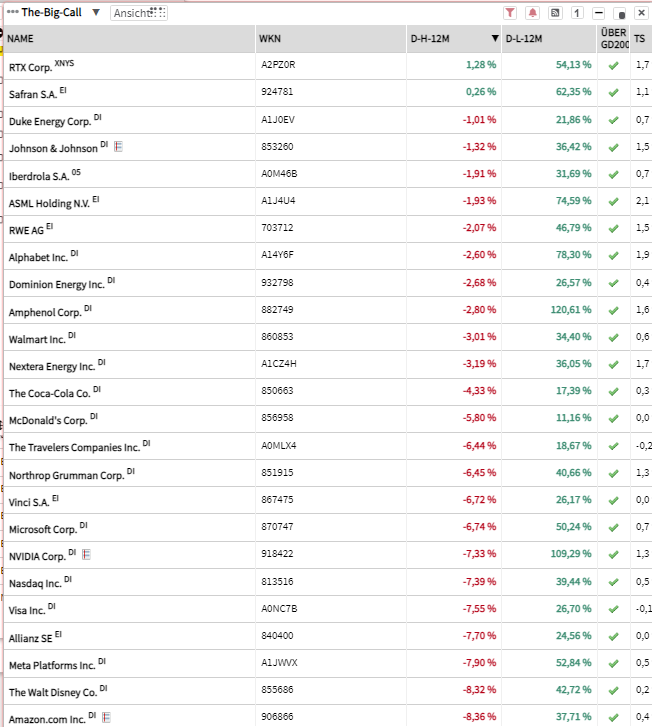Image resolution: width=652 pixels, height=727 pixels.
Task: Click the red filter funnel icon
Action: (x=509, y=13)
